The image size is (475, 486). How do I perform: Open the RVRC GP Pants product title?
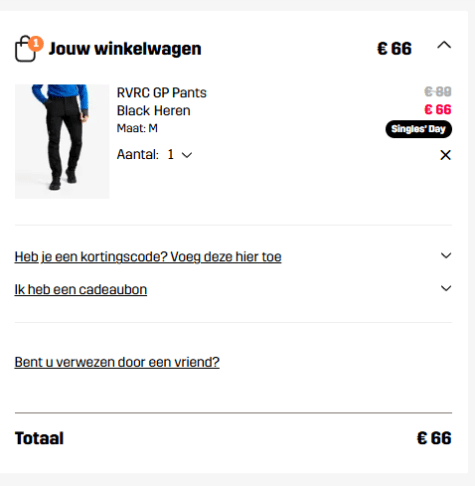point(161,101)
